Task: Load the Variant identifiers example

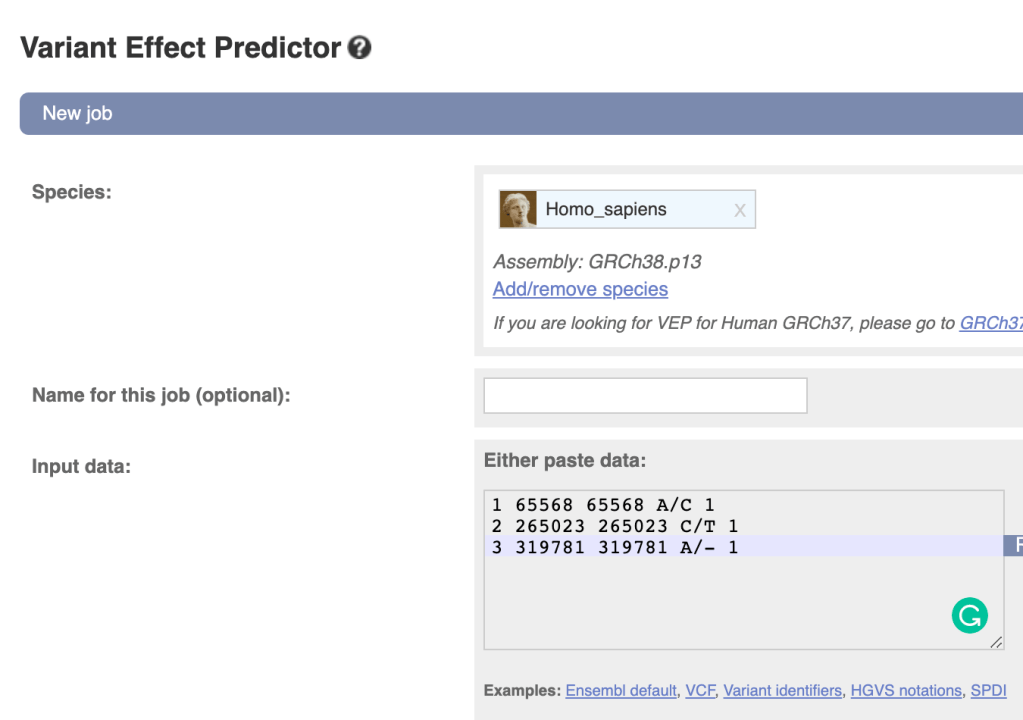Action: point(782,691)
